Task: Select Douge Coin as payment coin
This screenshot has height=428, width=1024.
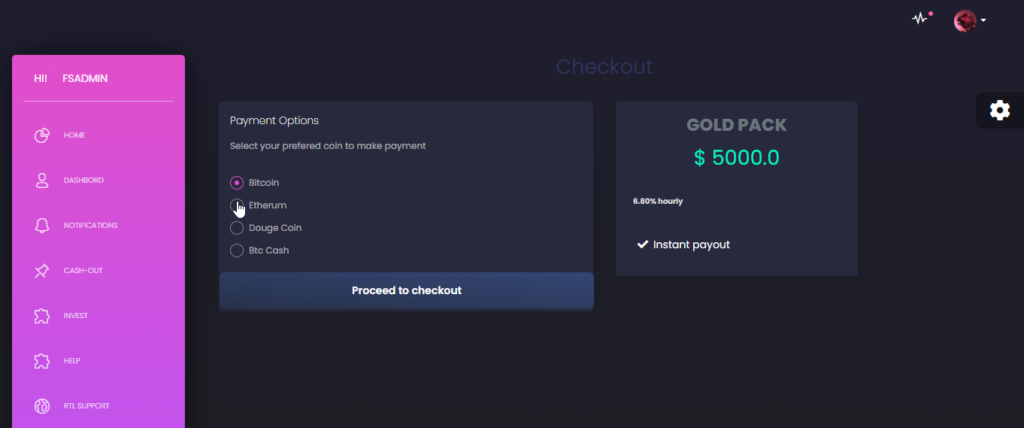Action: point(236,228)
